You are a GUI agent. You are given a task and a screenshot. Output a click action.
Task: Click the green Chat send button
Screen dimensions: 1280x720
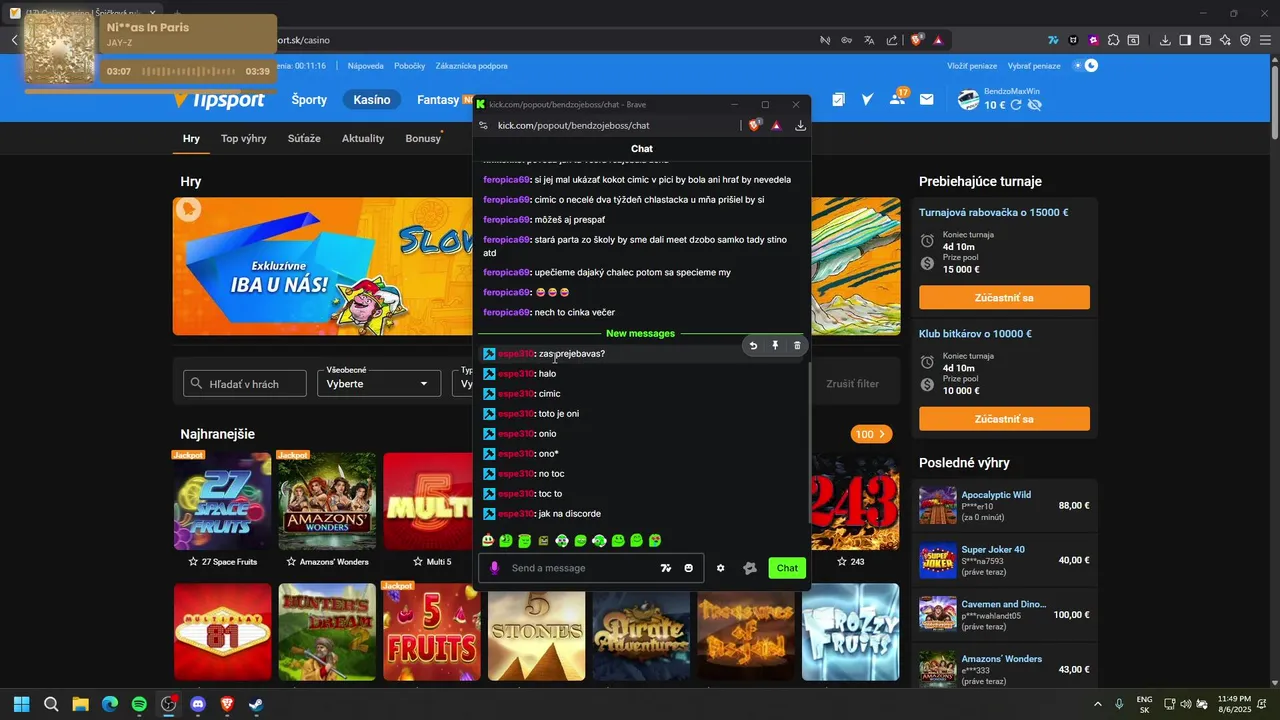(x=787, y=568)
